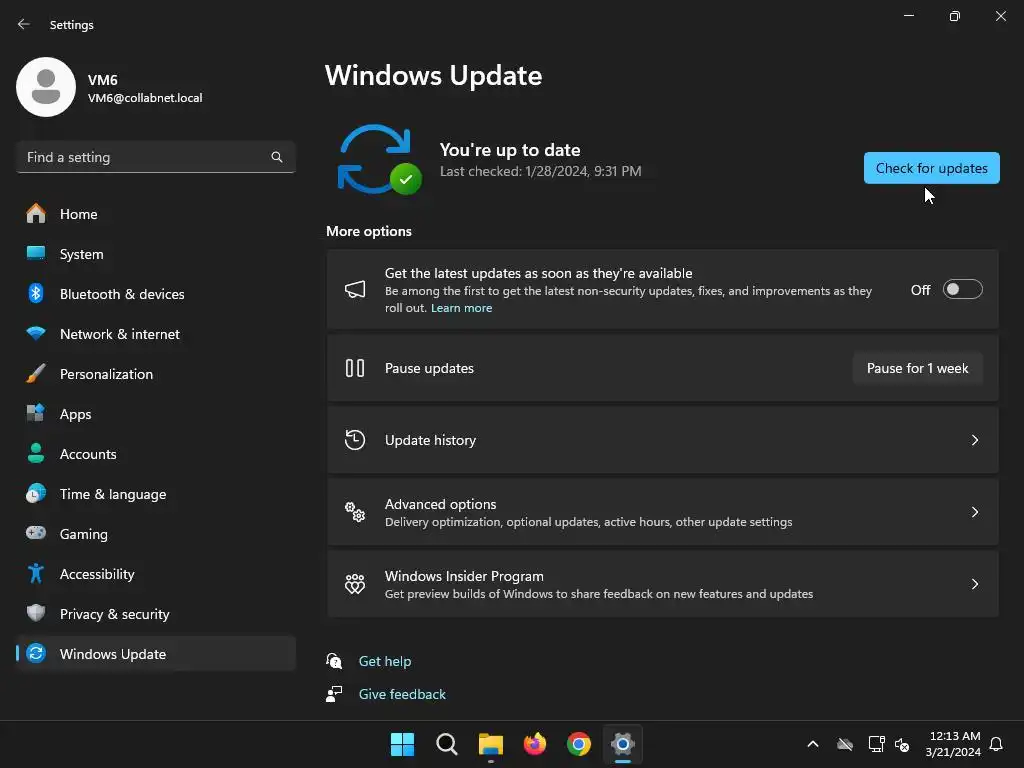The height and width of the screenshot is (768, 1024).
Task: Click the Advanced options gears icon
Action: tap(355, 511)
